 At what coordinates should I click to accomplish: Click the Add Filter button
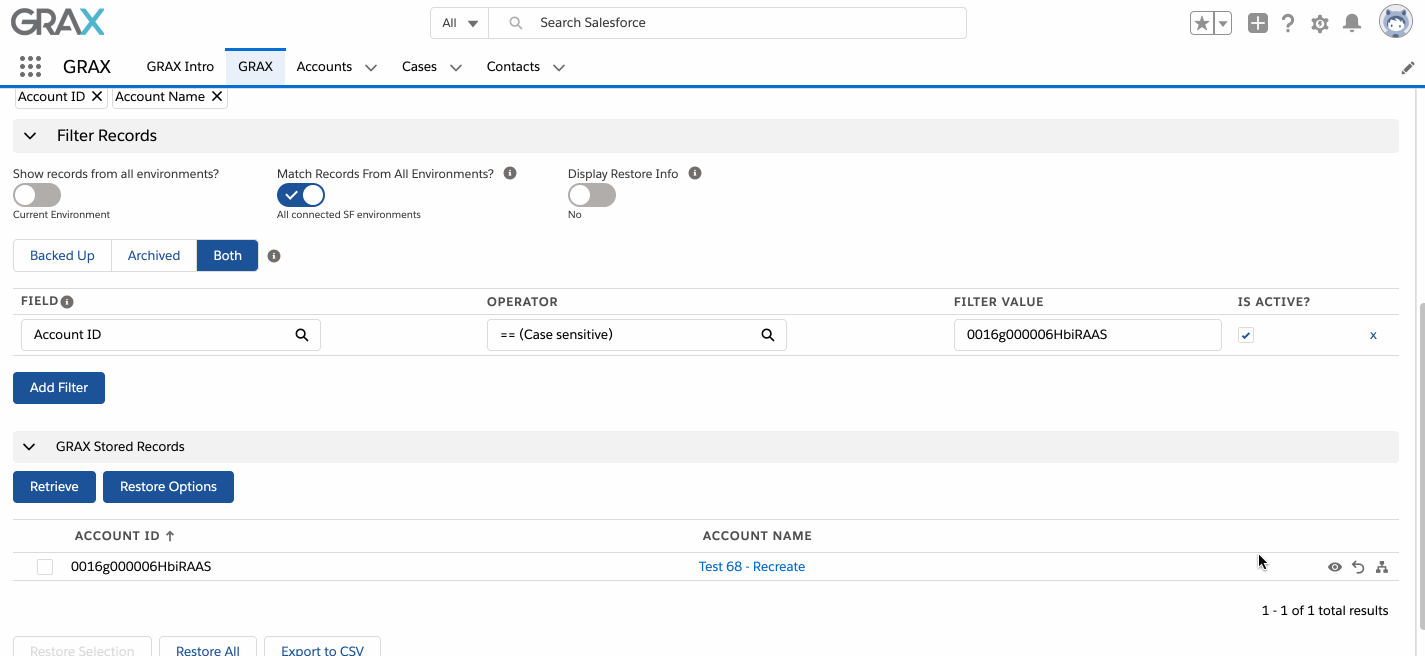(x=59, y=388)
